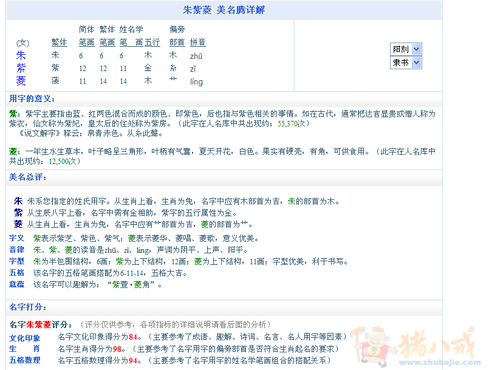Open the 阳刻 dropdown

[406, 49]
